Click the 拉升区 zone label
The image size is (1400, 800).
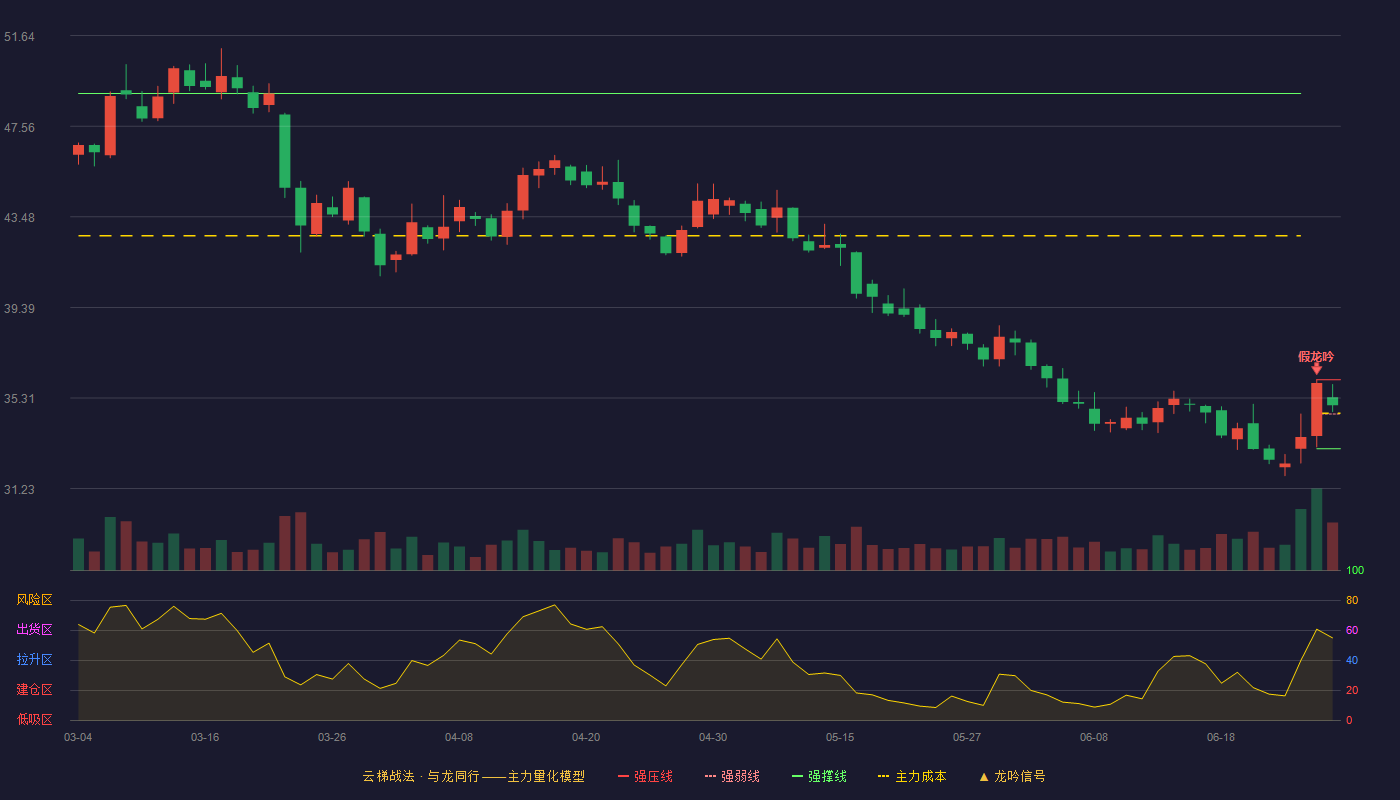(x=34, y=660)
